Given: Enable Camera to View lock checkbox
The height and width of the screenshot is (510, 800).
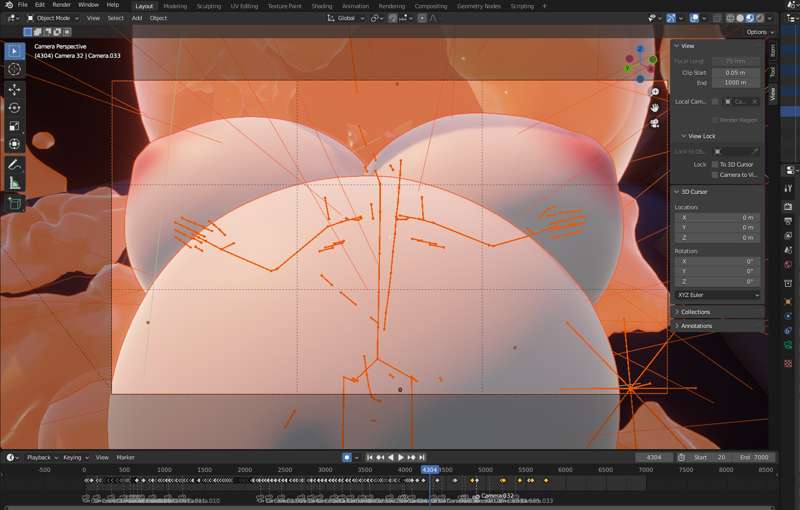Looking at the screenshot, I should [x=715, y=174].
